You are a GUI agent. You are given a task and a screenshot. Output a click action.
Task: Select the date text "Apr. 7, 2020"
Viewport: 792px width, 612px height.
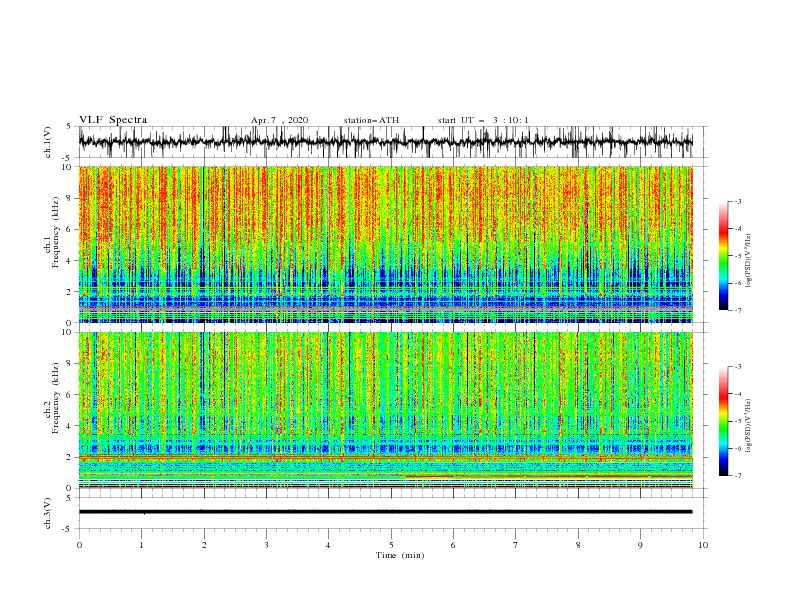279,120
